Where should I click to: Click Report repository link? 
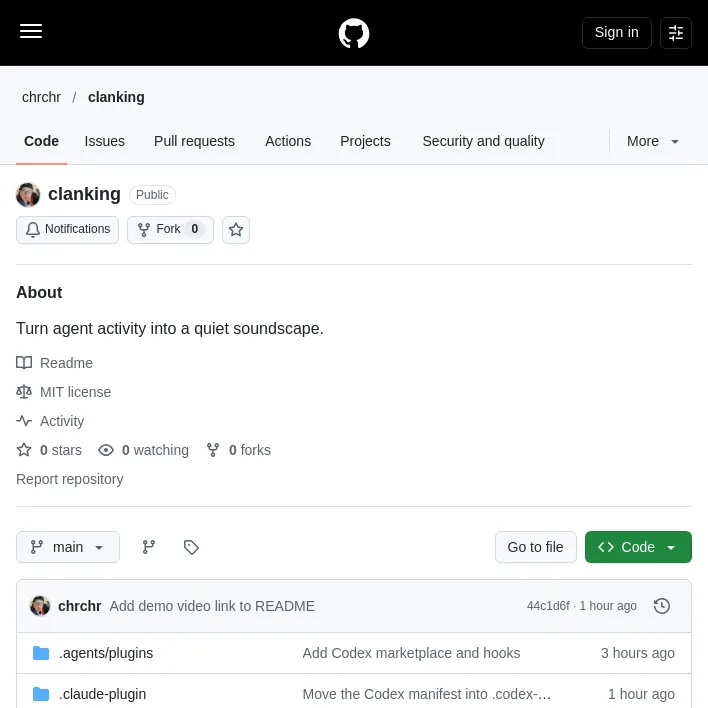pyautogui.click(x=70, y=479)
